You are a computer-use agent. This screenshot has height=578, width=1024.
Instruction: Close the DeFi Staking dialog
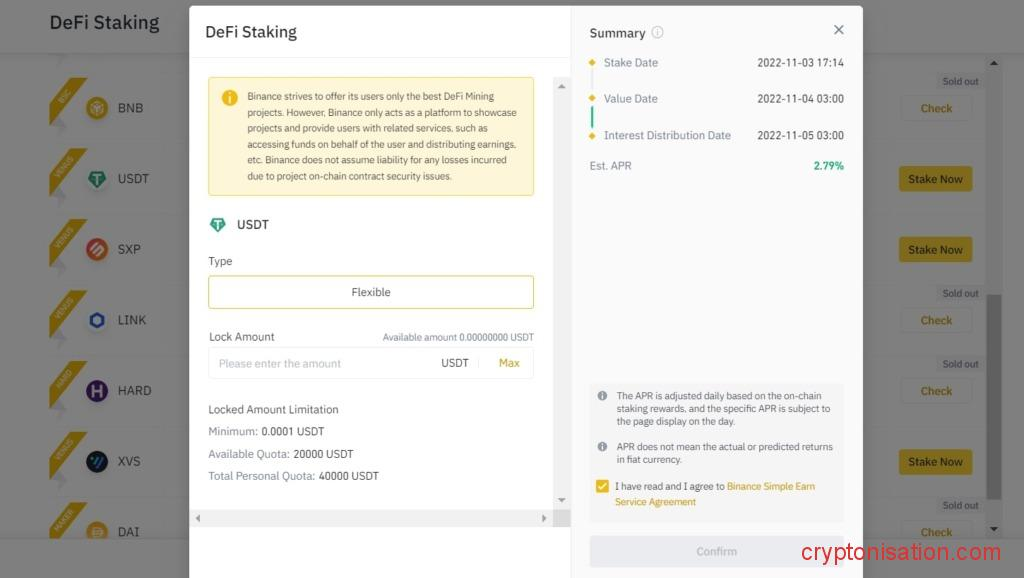point(838,30)
